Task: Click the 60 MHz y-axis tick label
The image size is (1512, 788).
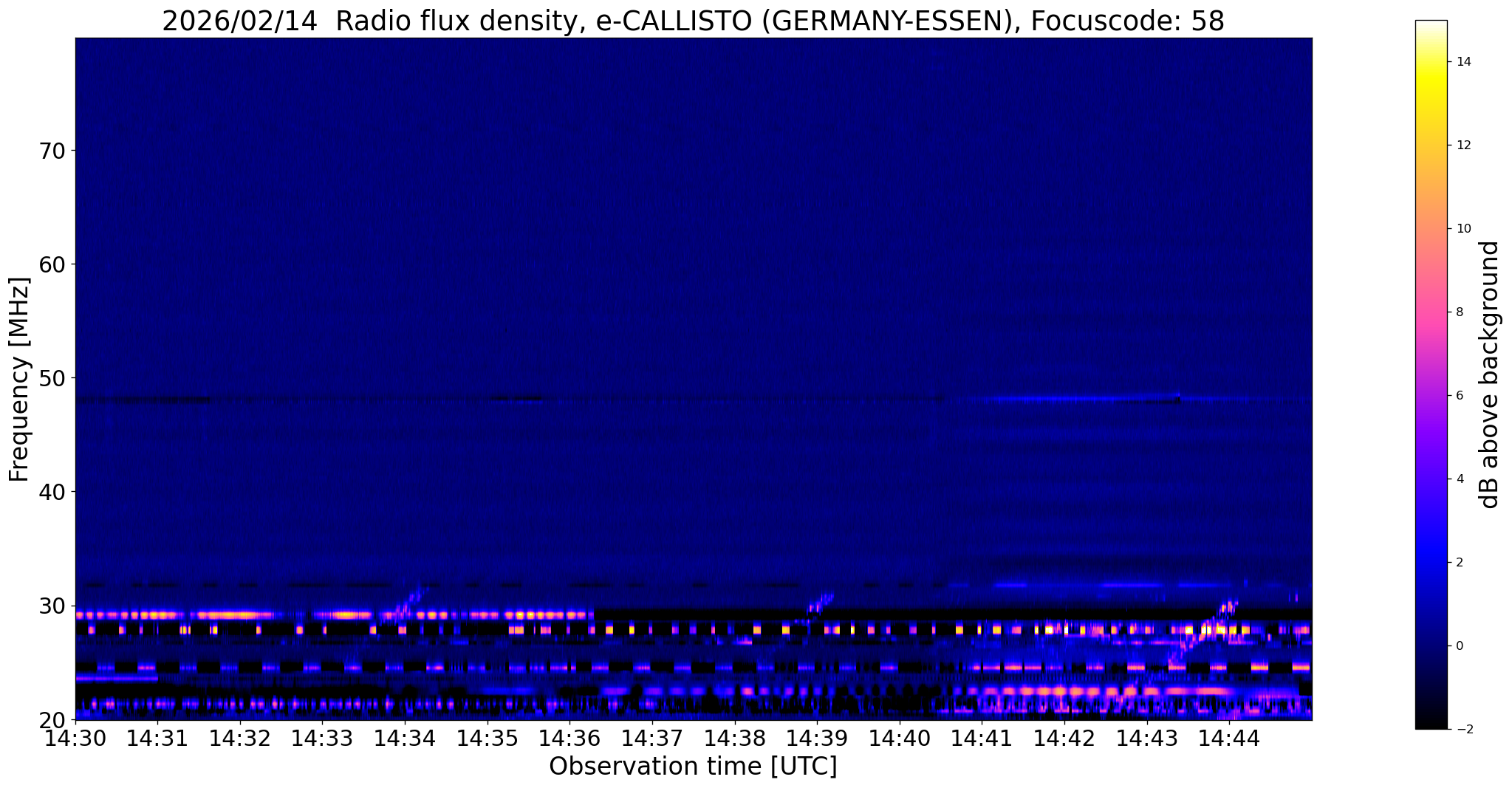Action: coord(51,265)
